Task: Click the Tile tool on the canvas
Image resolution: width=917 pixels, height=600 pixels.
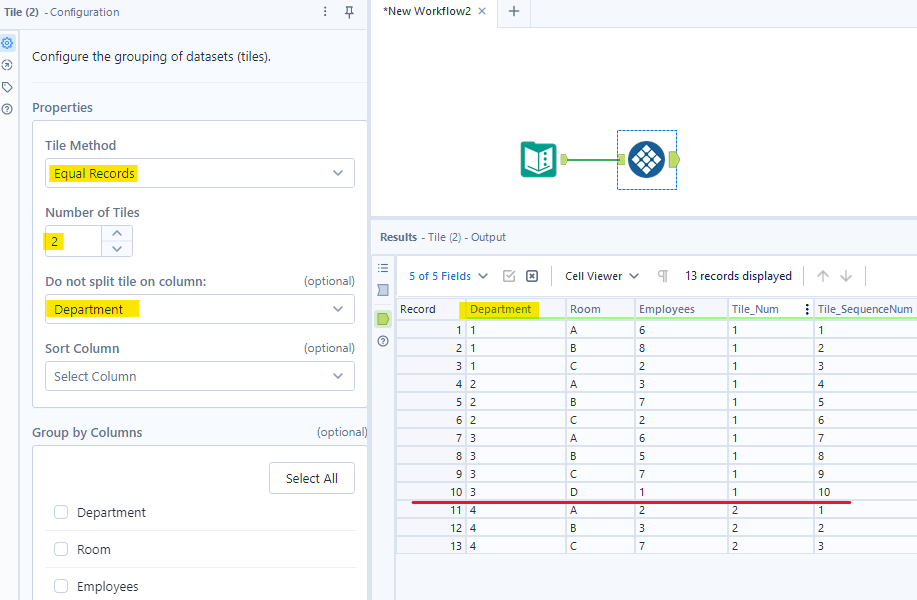Action: pyautogui.click(x=647, y=159)
